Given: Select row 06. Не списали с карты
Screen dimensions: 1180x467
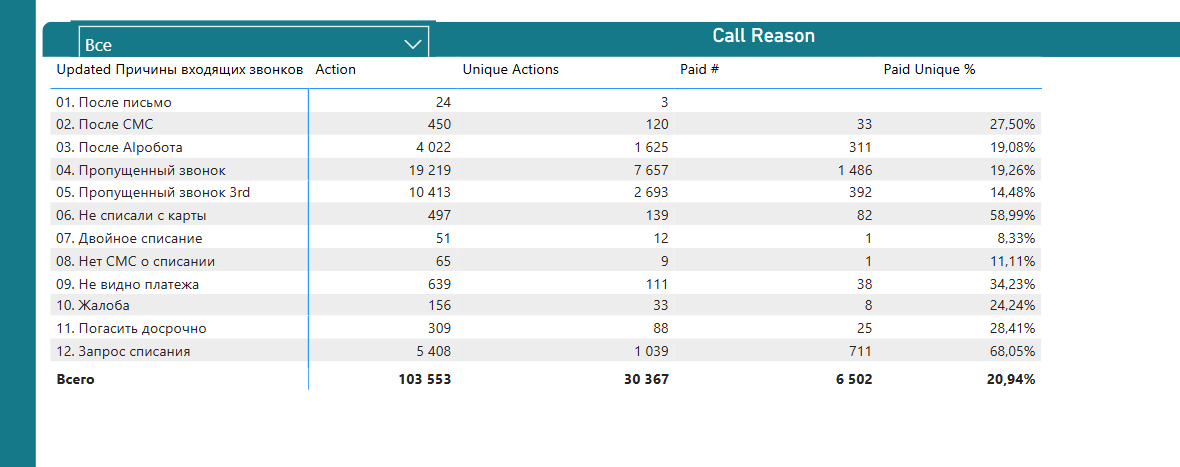Looking at the screenshot, I should (546, 215).
